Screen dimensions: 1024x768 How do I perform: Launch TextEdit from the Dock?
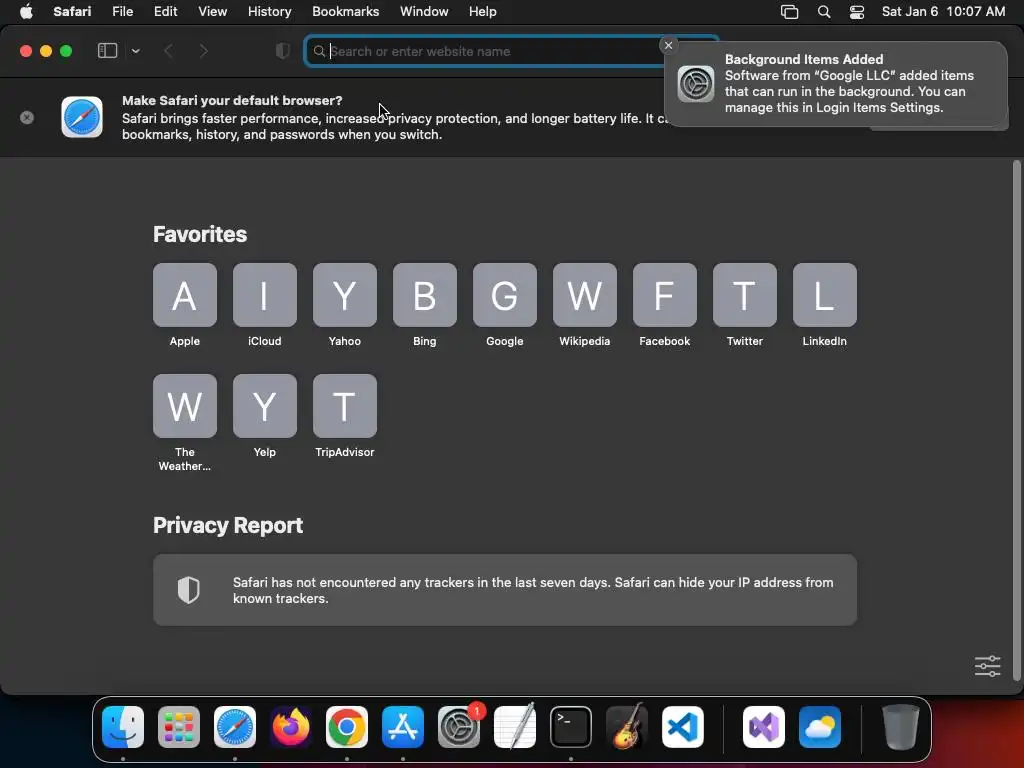tap(515, 727)
